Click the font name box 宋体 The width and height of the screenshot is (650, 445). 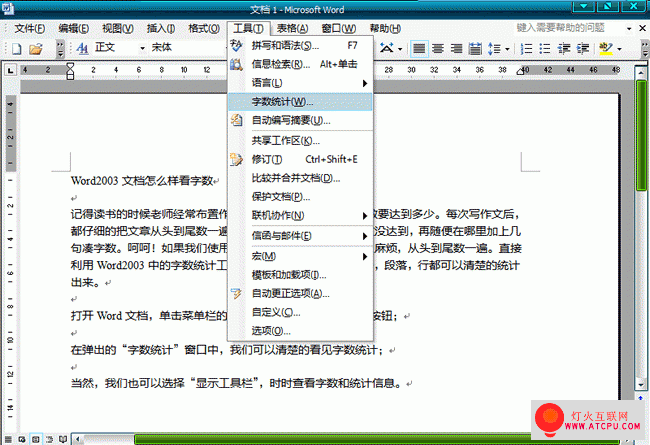click(187, 48)
